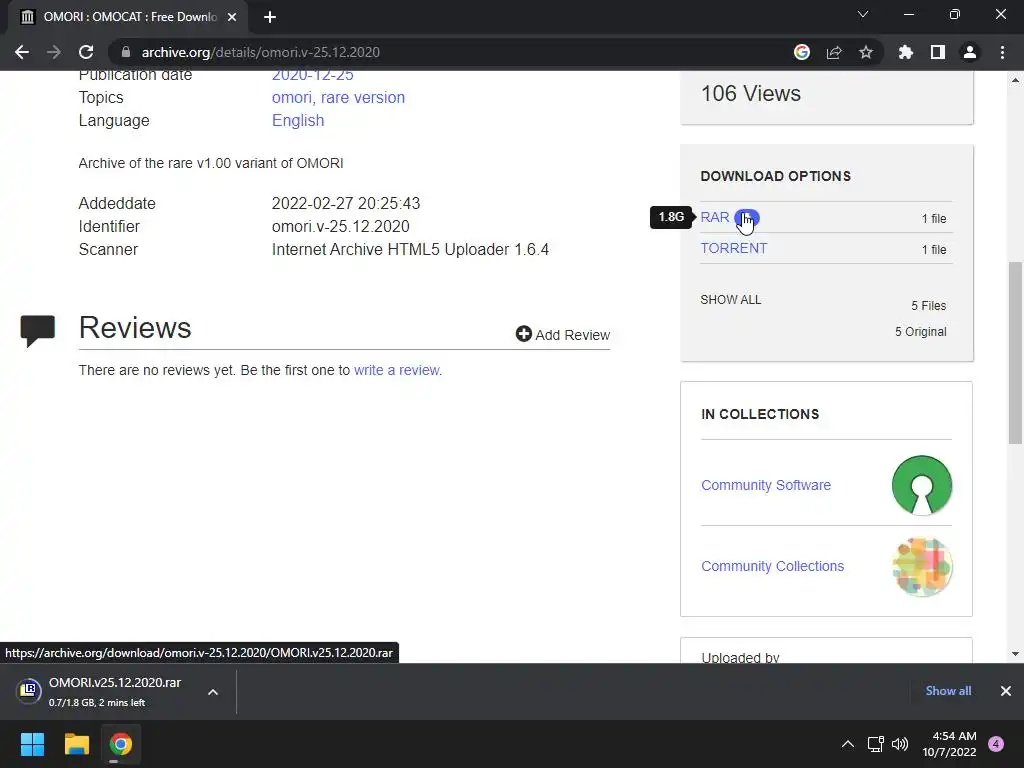Show all downloads
The height and width of the screenshot is (768, 1024).
click(948, 691)
